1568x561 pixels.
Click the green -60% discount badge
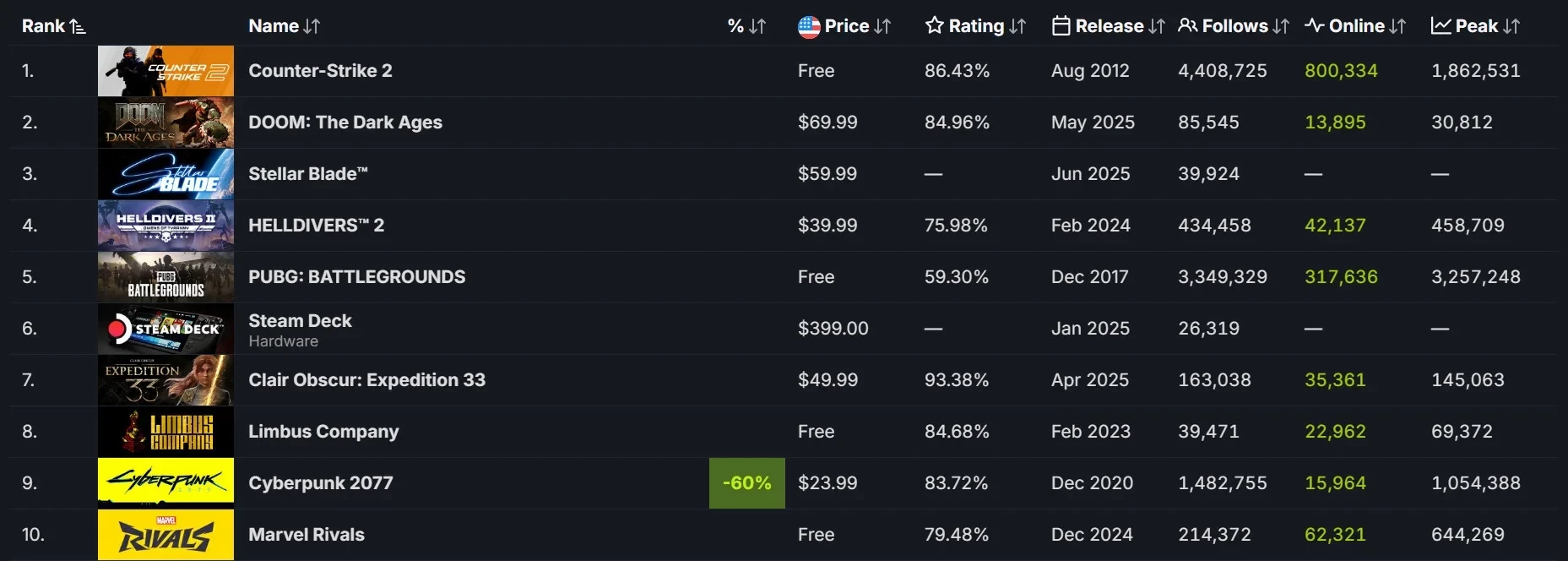[x=746, y=483]
